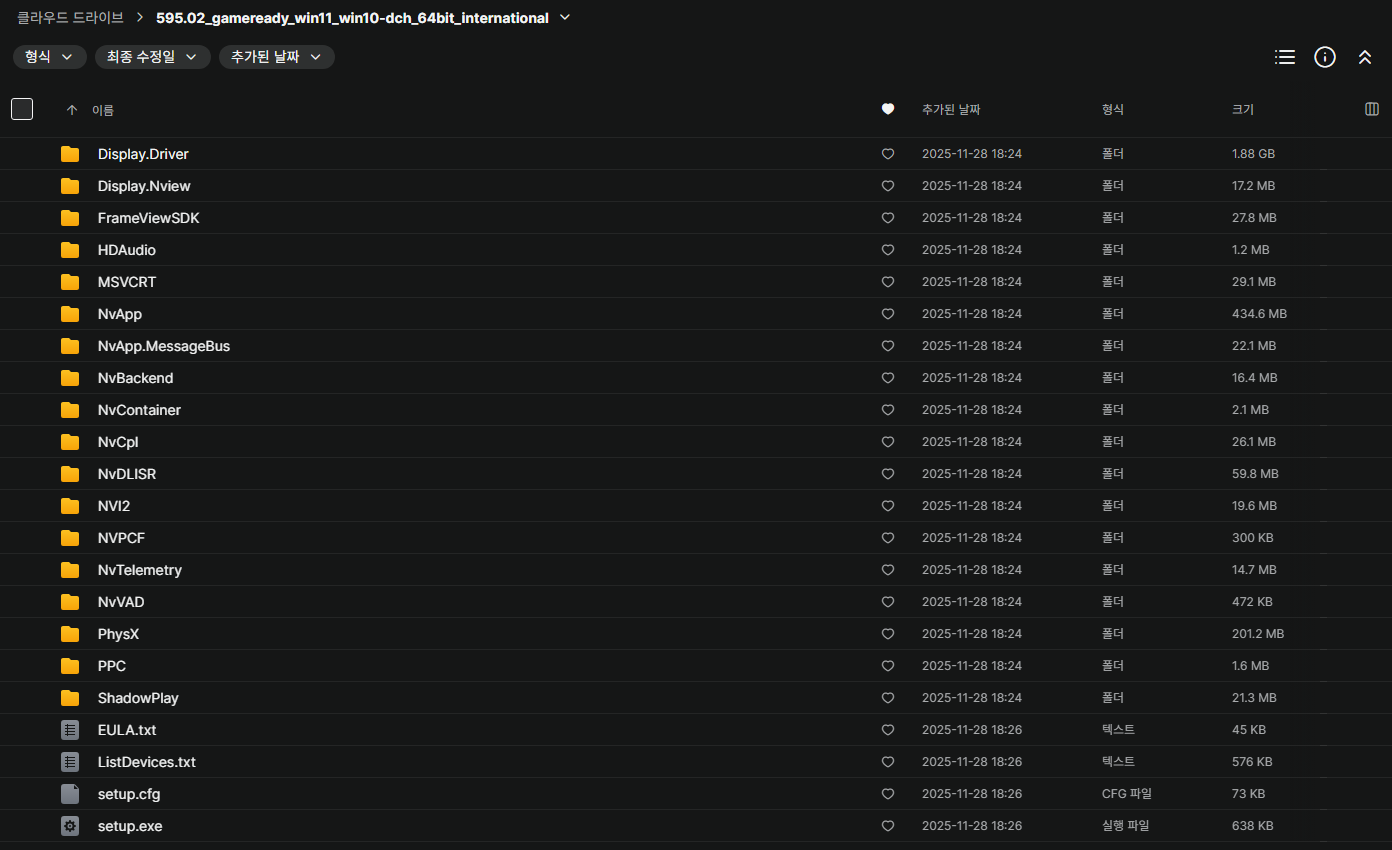Viewport: 1392px width, 850px height.
Task: Select the setup.exe file name
Action: click(x=130, y=826)
